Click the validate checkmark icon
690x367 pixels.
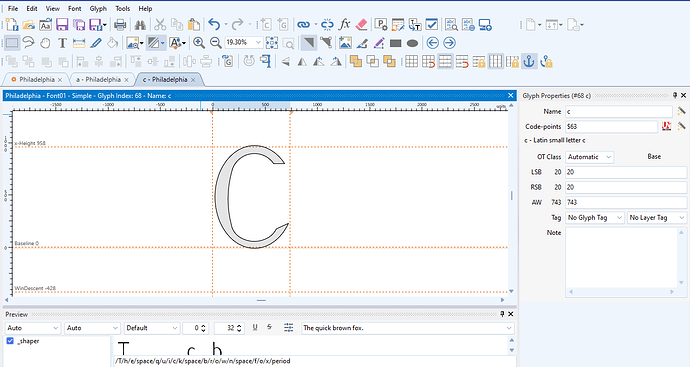(432, 25)
